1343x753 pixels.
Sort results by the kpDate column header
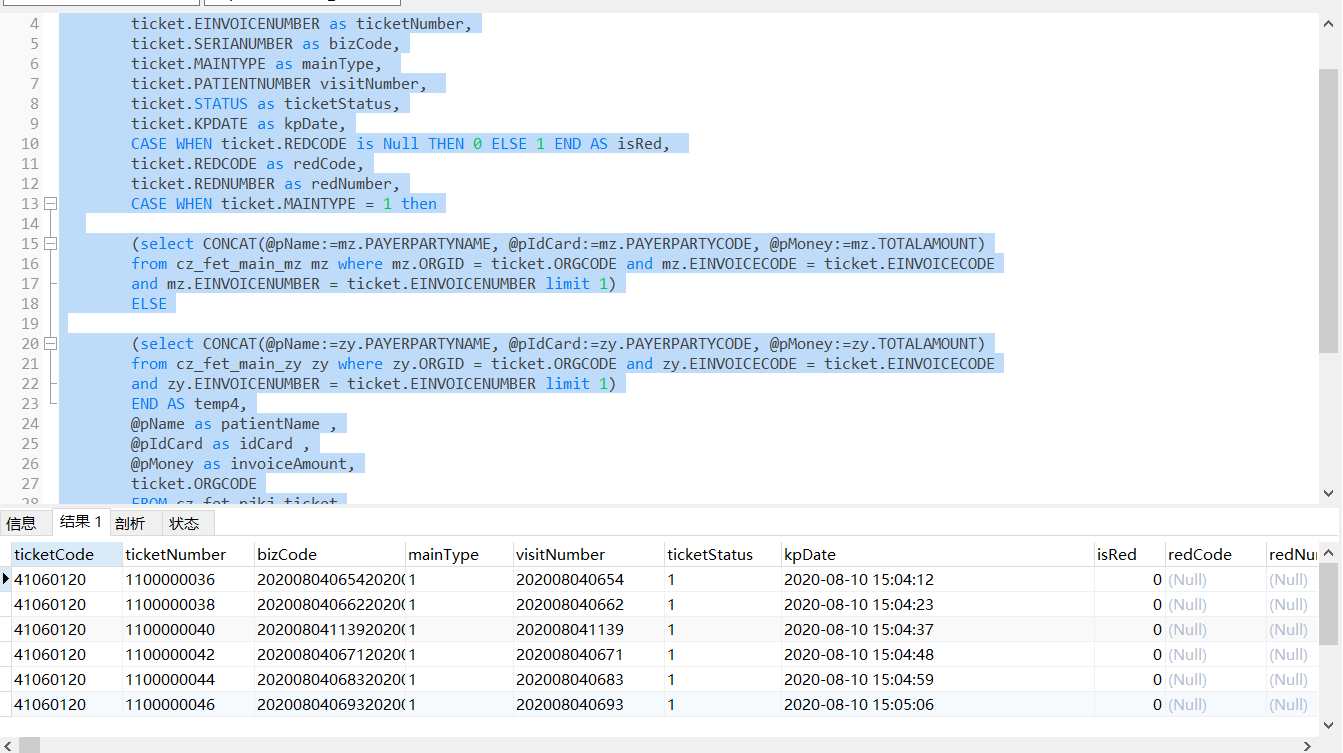pyautogui.click(x=810, y=553)
